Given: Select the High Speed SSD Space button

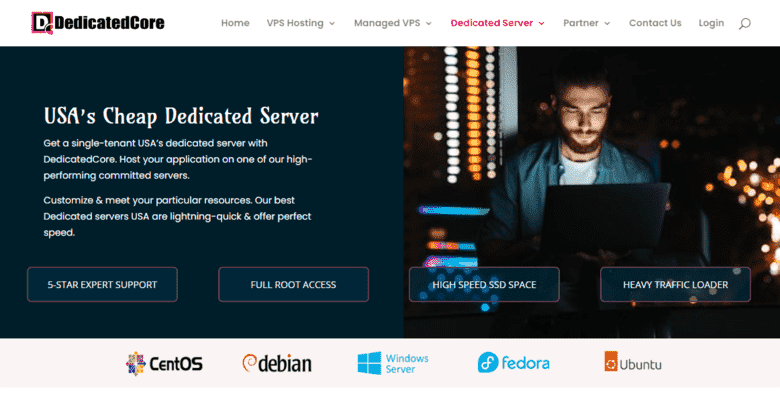Looking at the screenshot, I should [x=484, y=285].
